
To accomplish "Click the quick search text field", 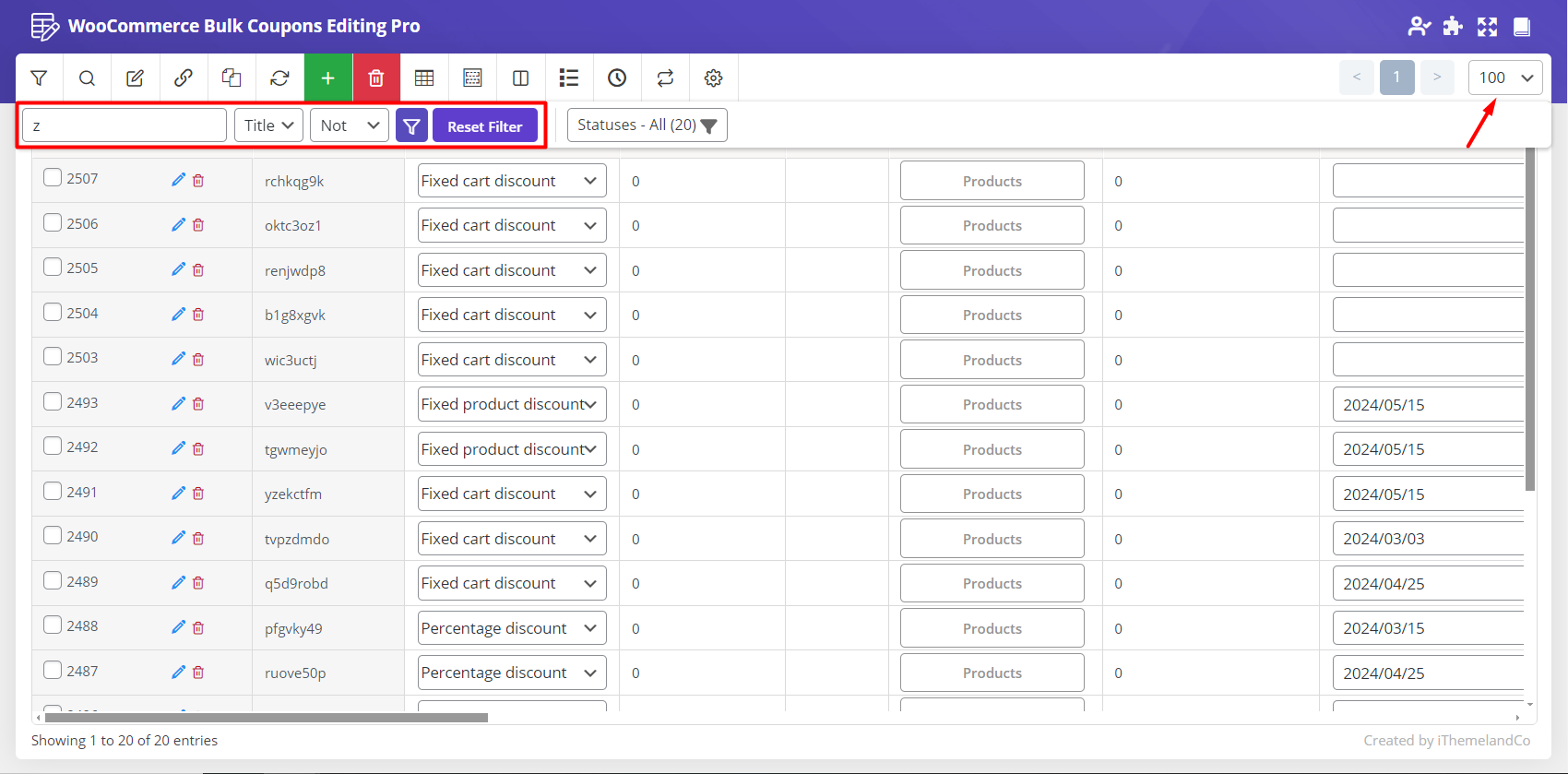I will 125,125.
